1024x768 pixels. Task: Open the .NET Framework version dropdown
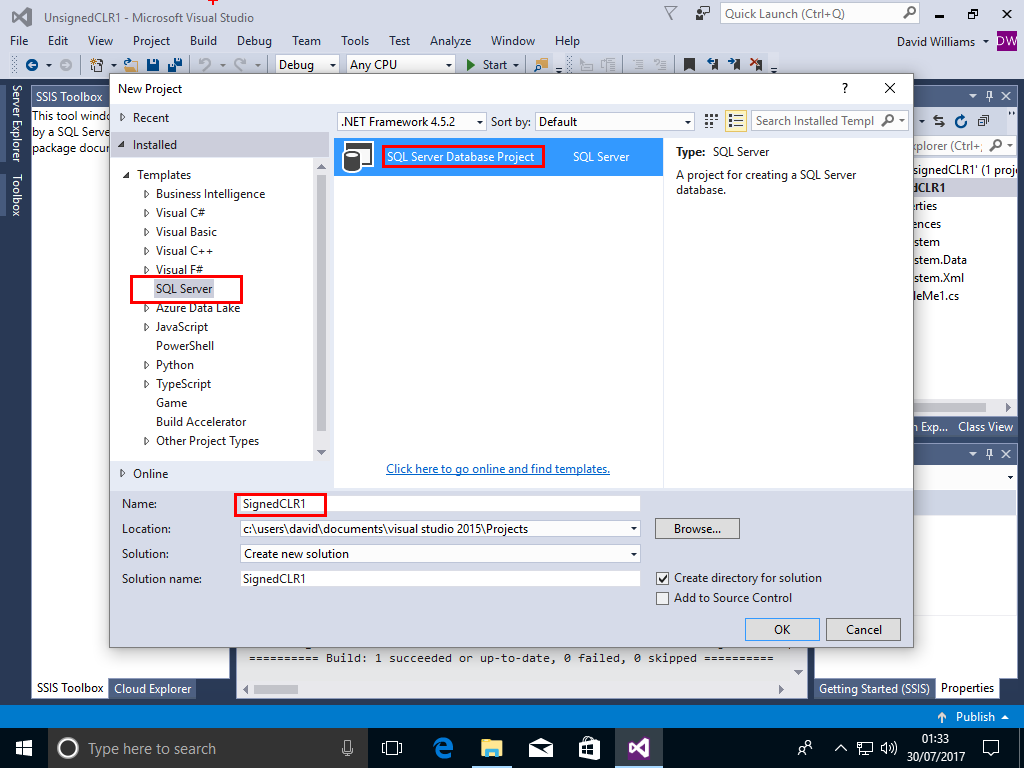click(412, 122)
